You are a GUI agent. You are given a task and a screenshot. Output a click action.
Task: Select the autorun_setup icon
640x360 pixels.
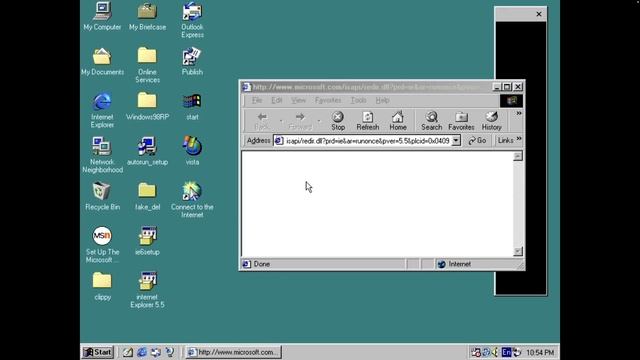coord(147,151)
